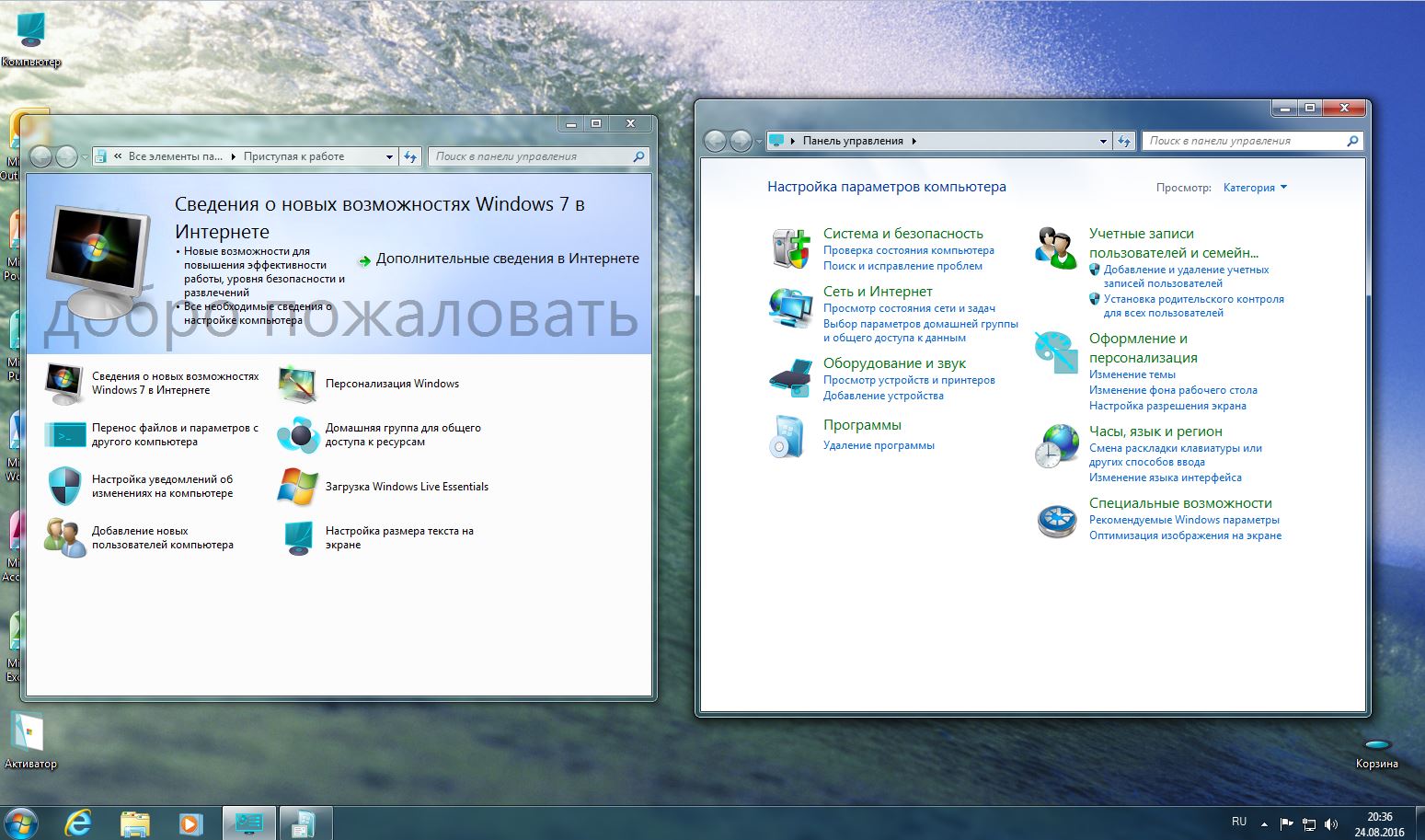Click the monitor icon for Сведения о новых возможностях

pyautogui.click(x=63, y=384)
